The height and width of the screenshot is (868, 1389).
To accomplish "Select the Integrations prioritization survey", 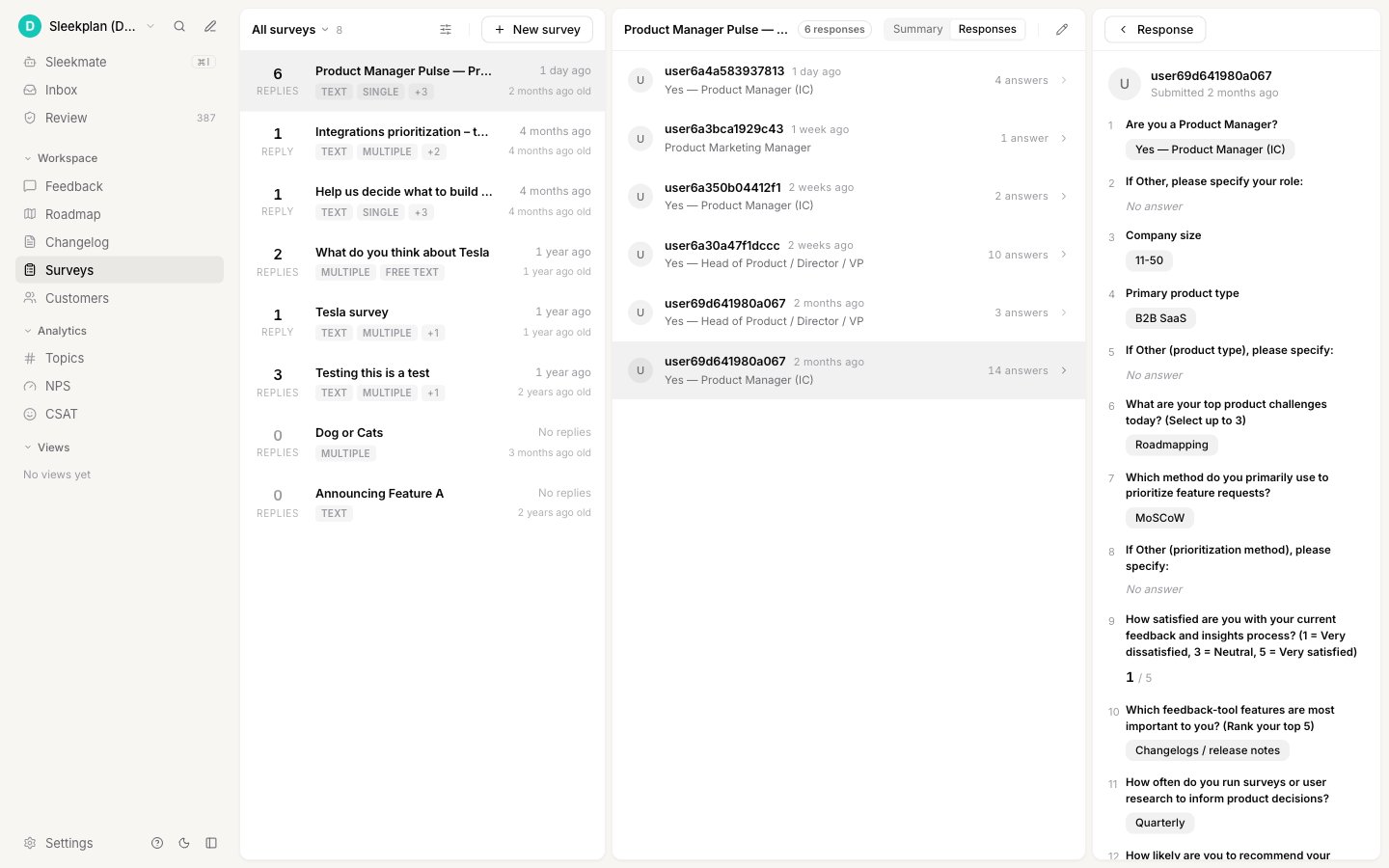I will coord(422,141).
